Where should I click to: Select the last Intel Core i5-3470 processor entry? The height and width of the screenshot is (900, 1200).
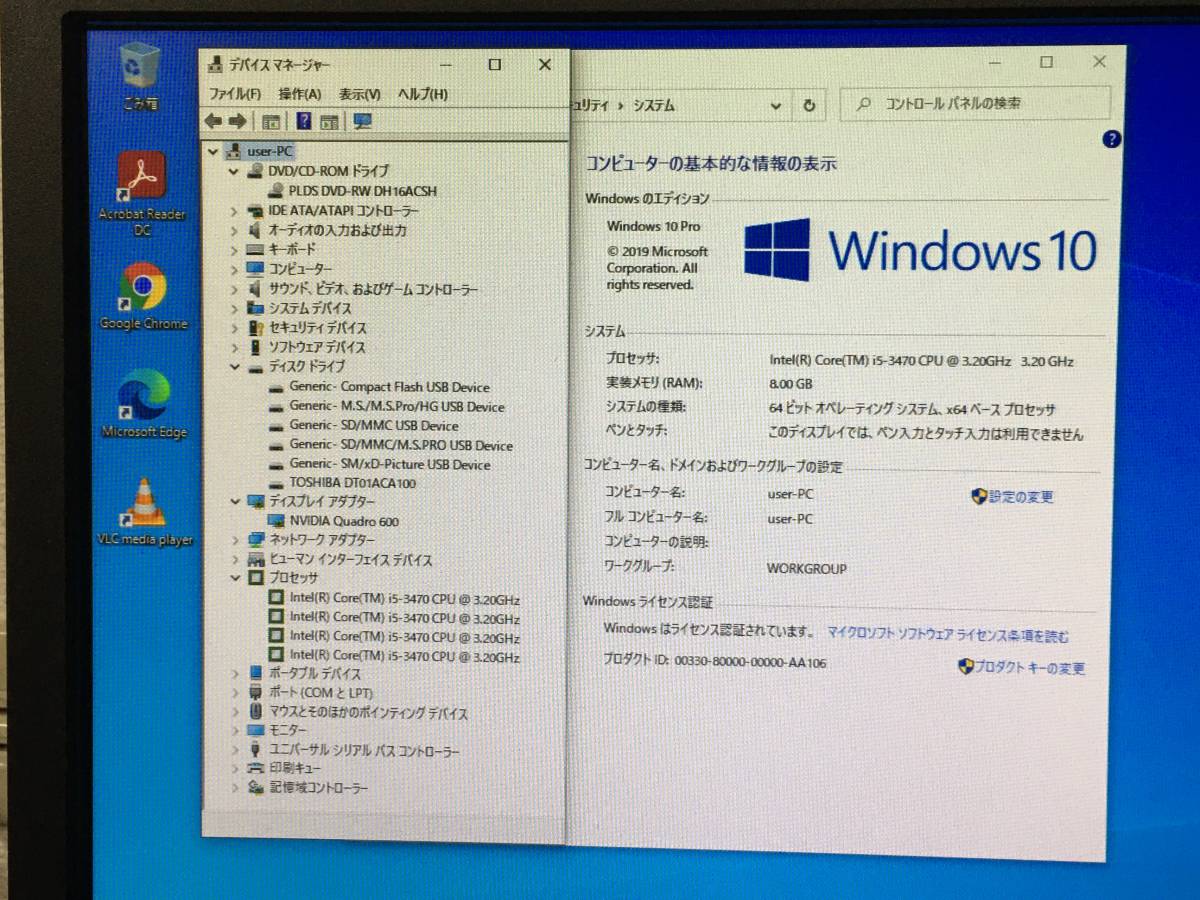404,657
